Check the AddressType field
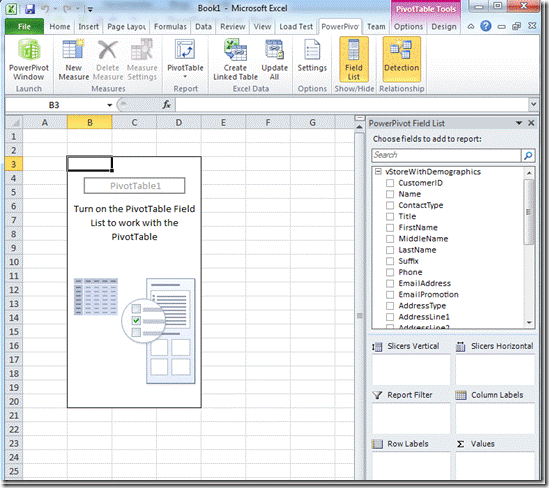 (390, 306)
